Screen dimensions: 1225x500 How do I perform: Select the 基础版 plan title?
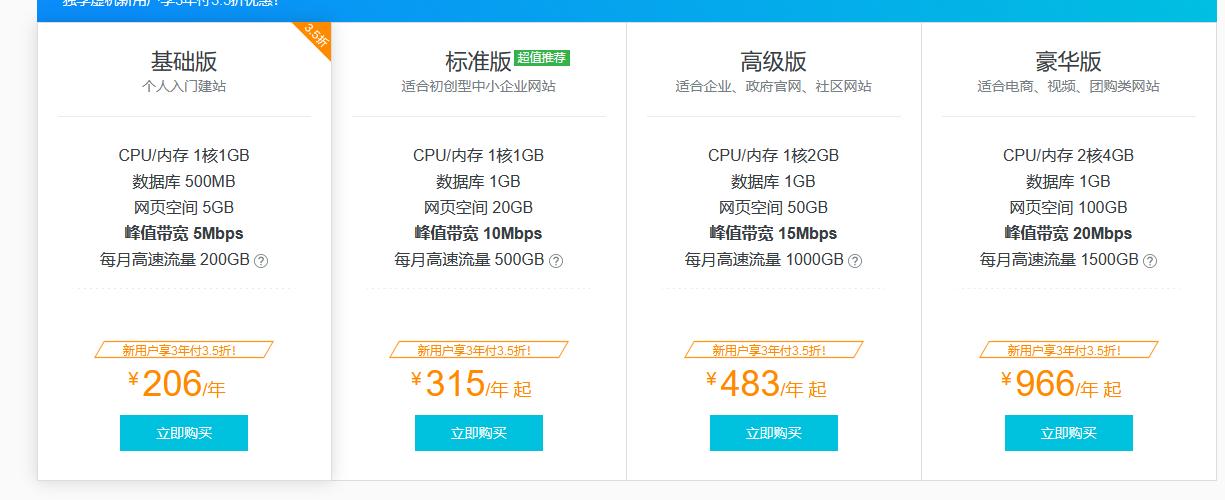click(184, 62)
